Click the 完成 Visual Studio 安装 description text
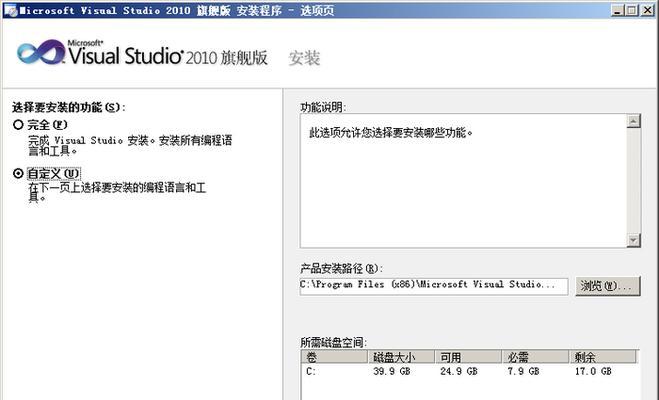 130,145
